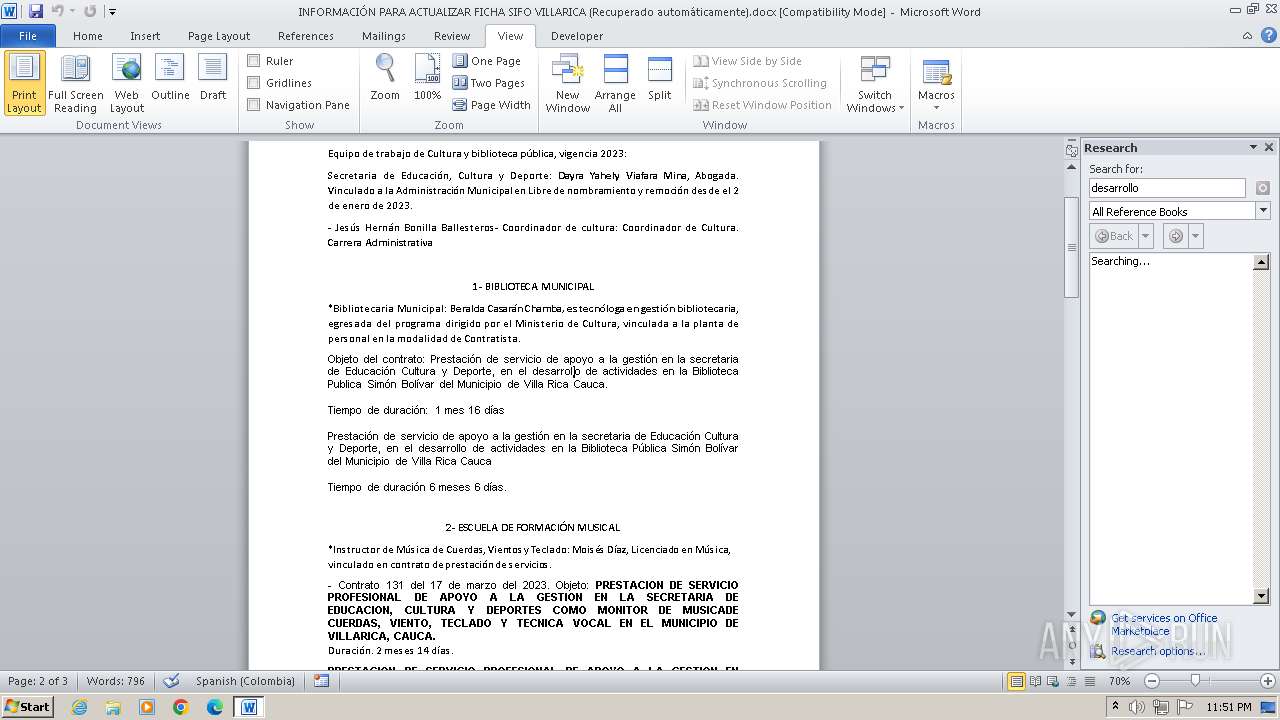Open the File tab
Image resolution: width=1280 pixels, height=720 pixels.
(28, 36)
